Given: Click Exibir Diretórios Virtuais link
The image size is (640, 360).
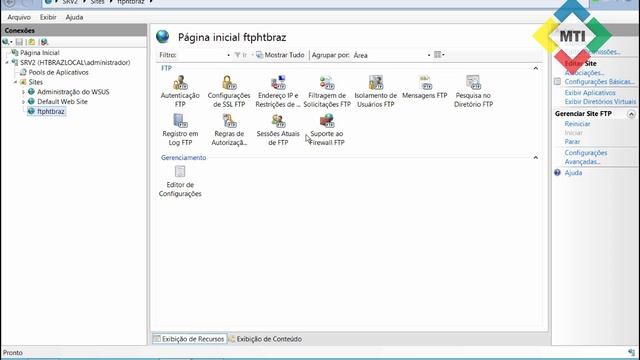Looking at the screenshot, I should tap(600, 102).
